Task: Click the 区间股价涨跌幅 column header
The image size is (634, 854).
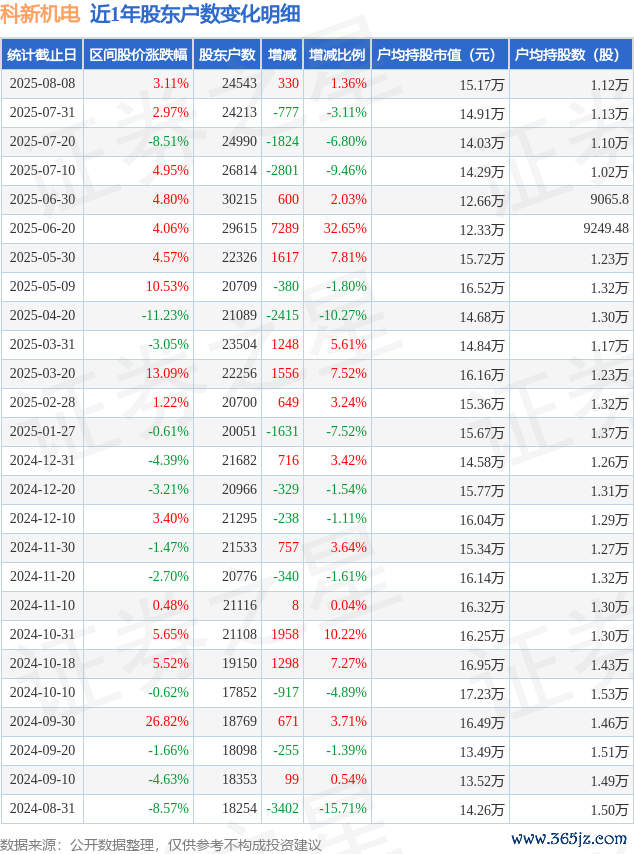Action: [138, 54]
